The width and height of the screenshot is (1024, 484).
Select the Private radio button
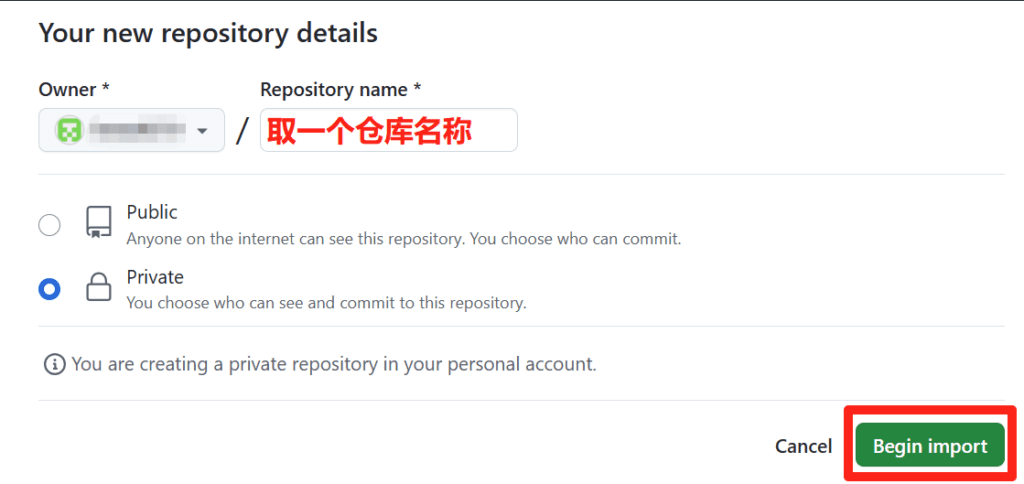coord(49,289)
